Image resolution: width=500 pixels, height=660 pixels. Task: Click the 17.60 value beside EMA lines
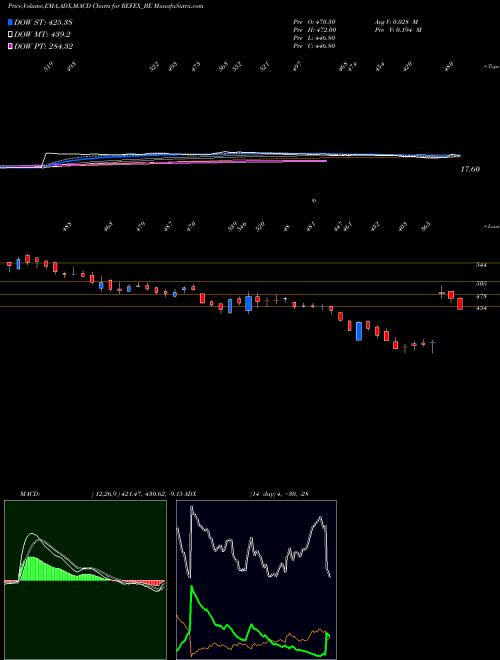[470, 169]
